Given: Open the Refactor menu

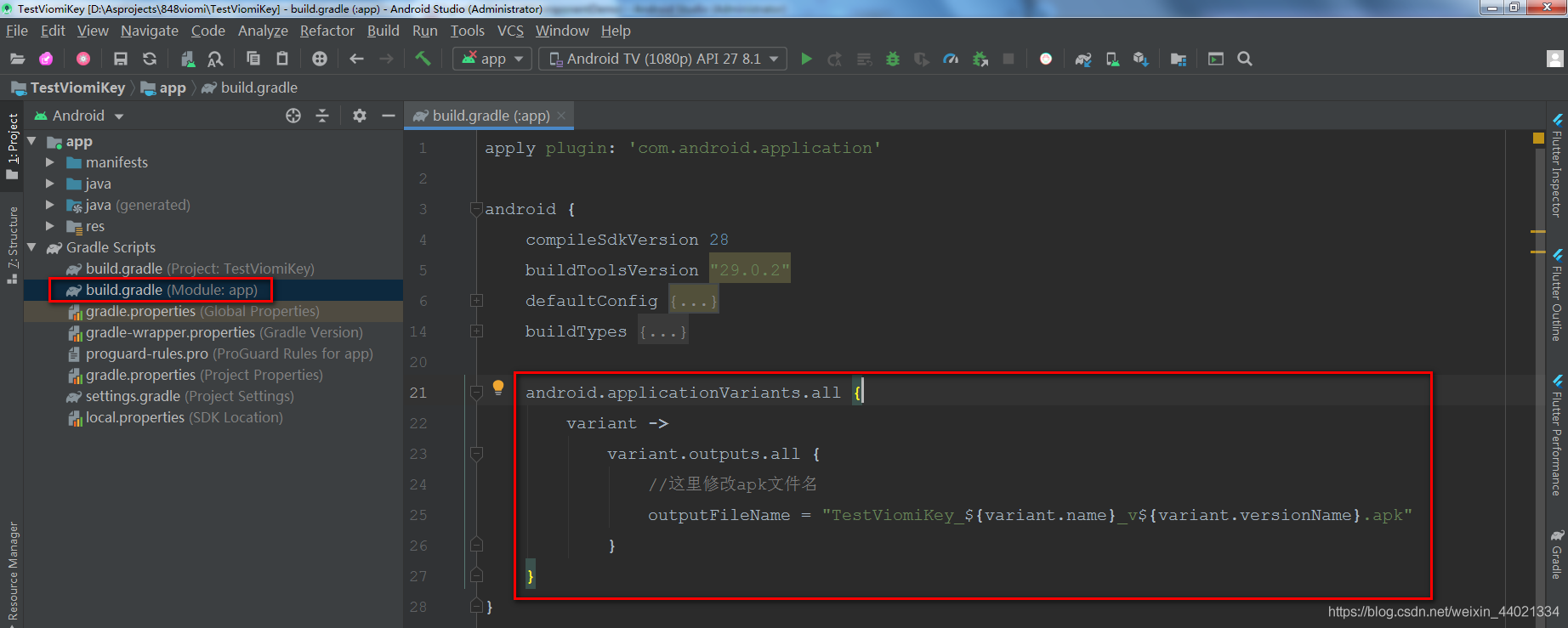Looking at the screenshot, I should (327, 31).
